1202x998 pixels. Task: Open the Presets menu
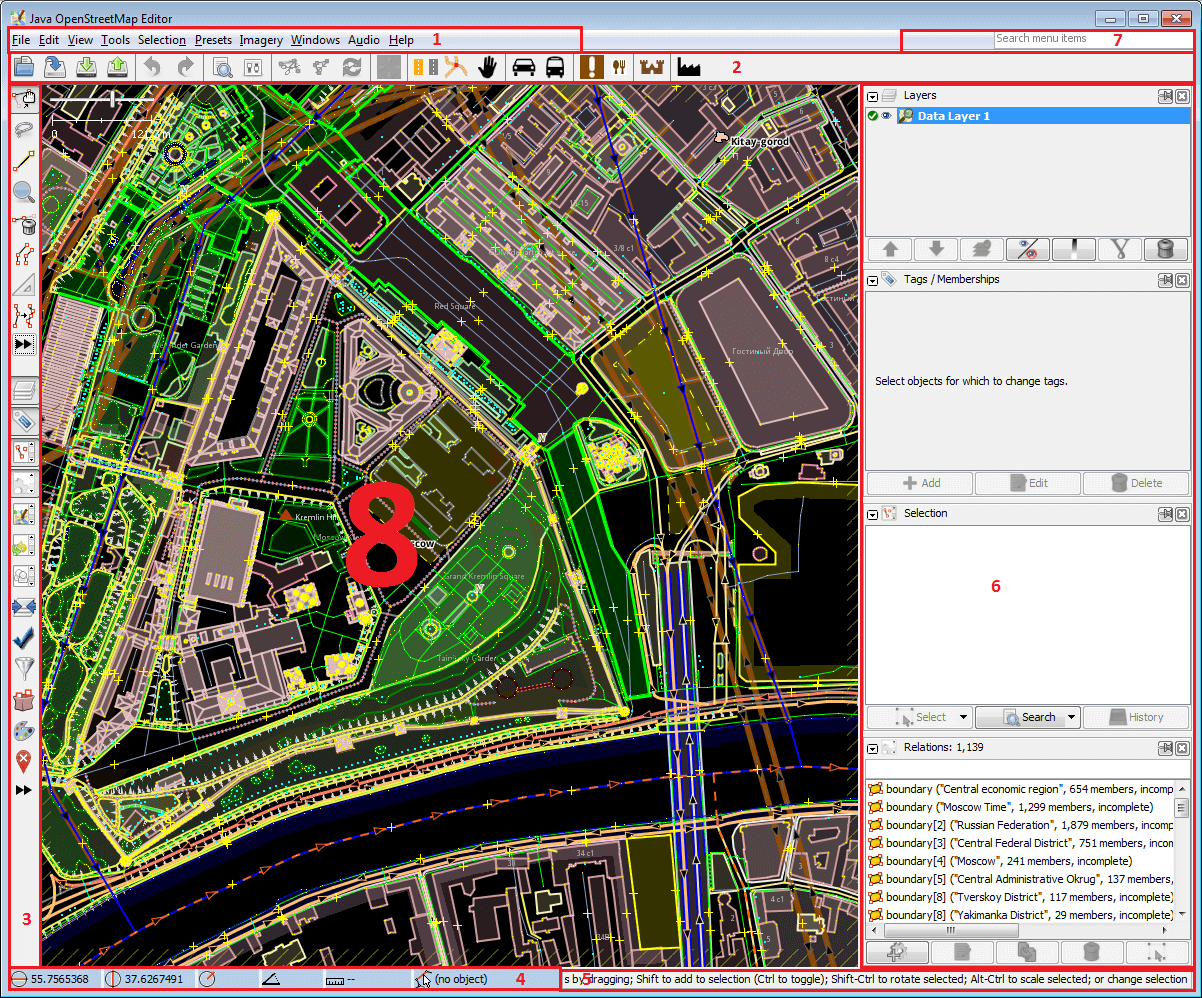coord(213,40)
